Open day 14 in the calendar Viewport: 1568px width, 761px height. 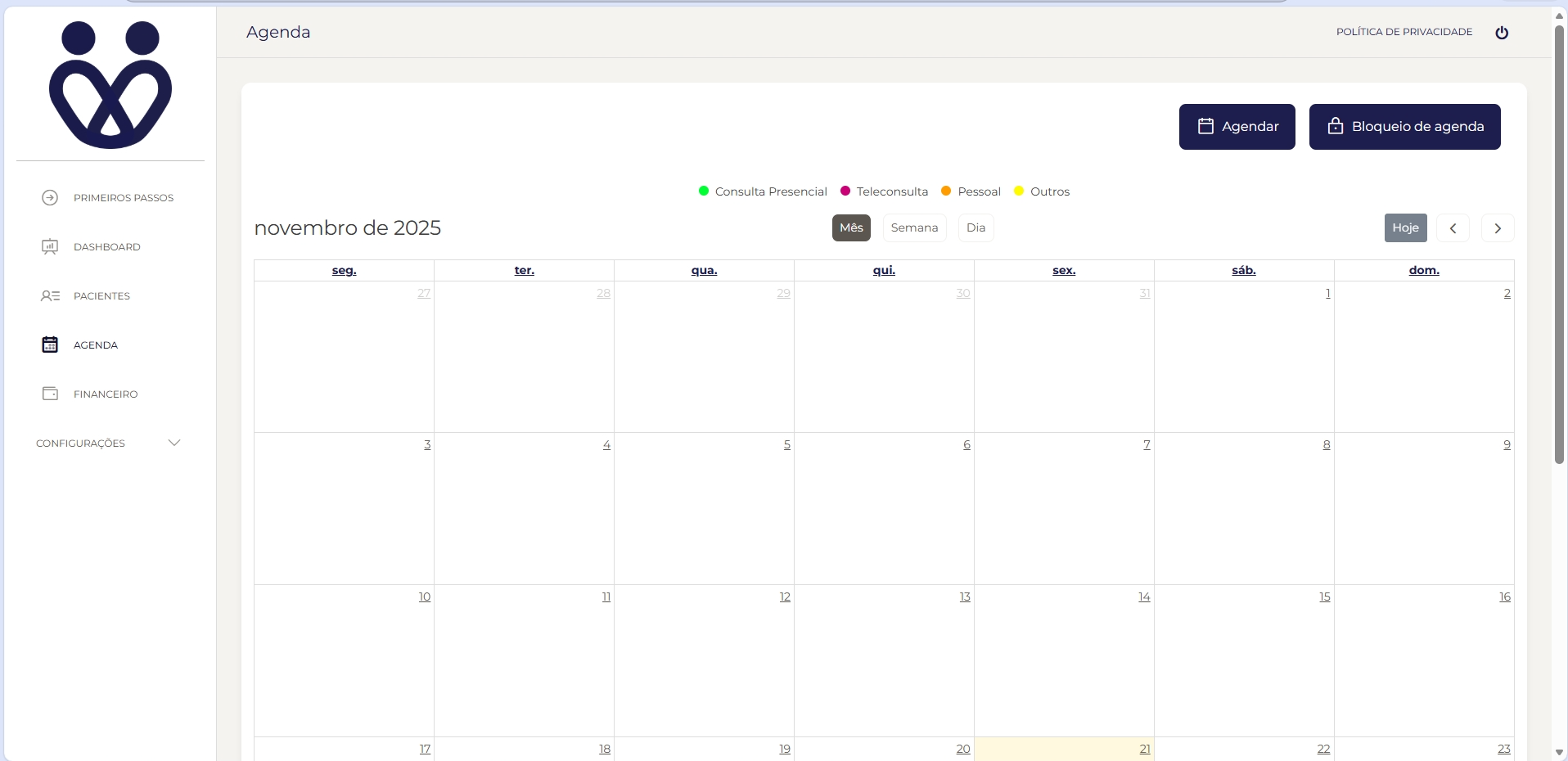pos(1143,597)
